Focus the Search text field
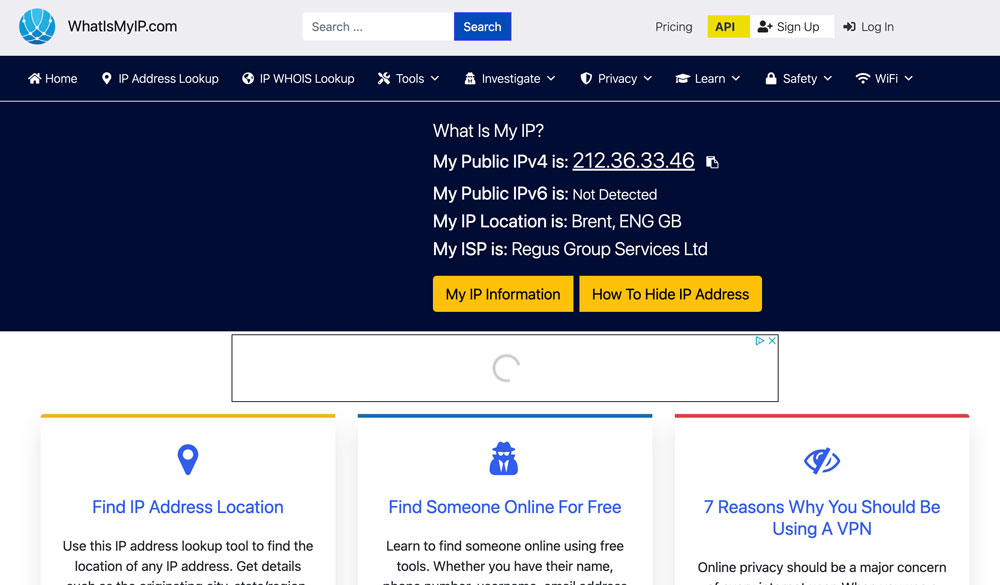This screenshot has width=1000, height=585. click(378, 27)
